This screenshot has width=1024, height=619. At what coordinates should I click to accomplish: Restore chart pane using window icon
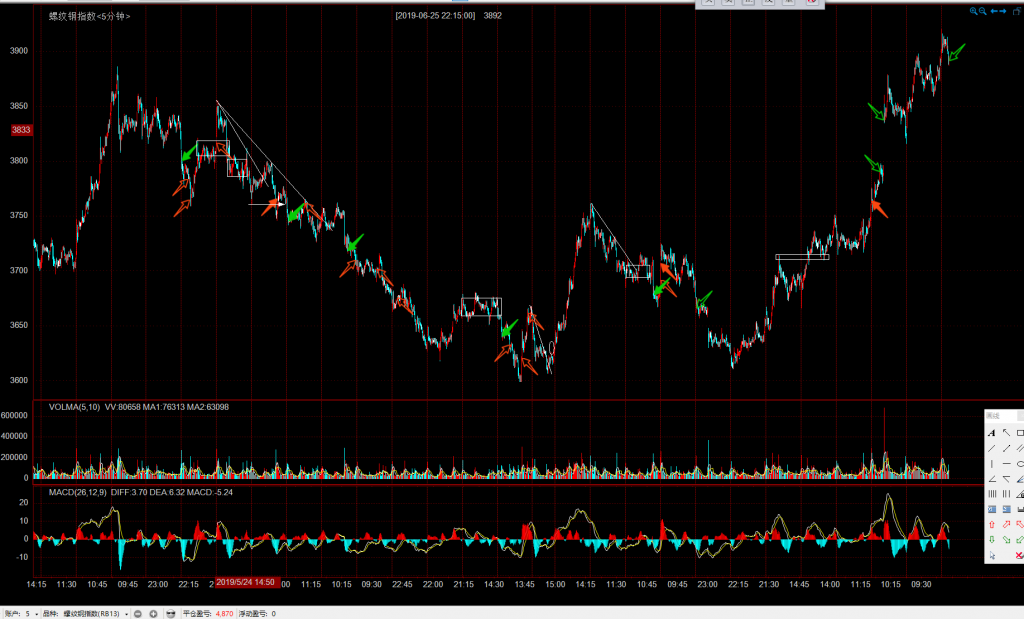tap(1019, 11)
